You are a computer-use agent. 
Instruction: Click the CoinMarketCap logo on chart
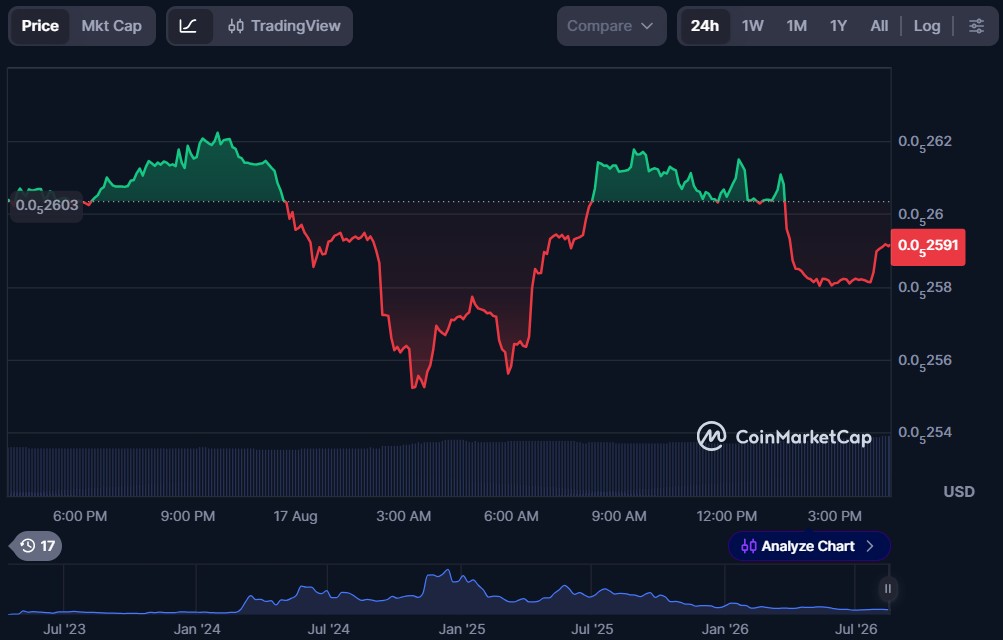pyautogui.click(x=784, y=437)
